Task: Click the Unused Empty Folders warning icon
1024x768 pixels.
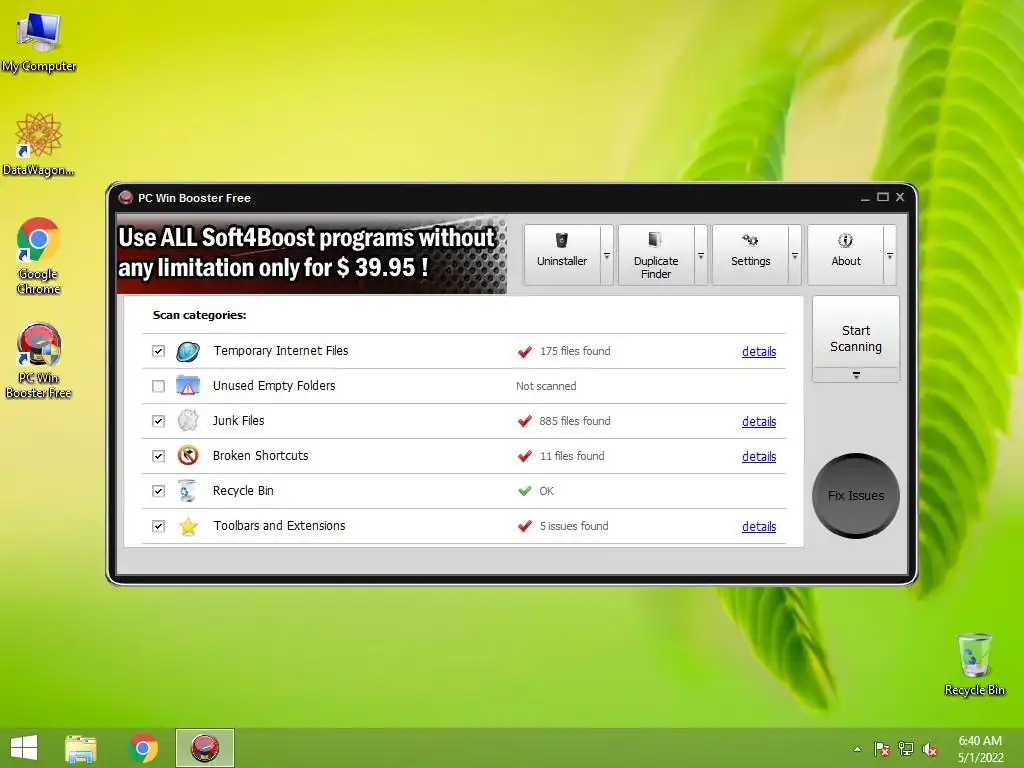Action: tap(188, 386)
